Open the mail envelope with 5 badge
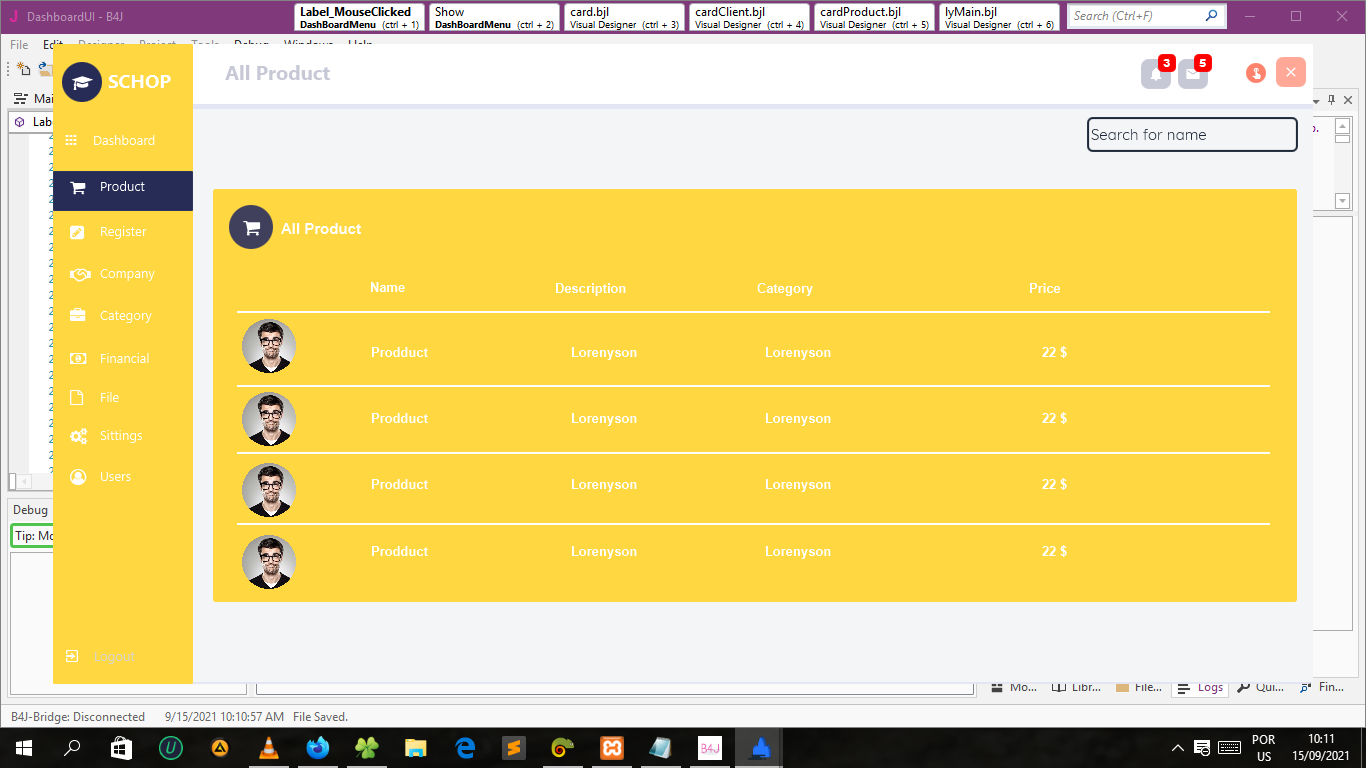 point(1193,73)
